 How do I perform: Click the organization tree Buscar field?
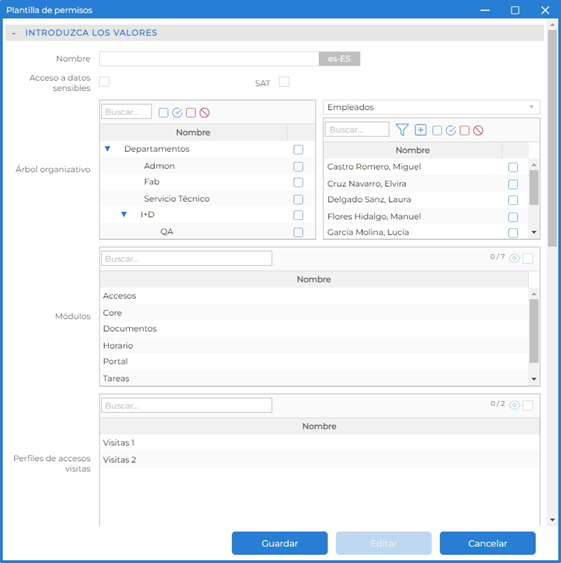[126, 112]
